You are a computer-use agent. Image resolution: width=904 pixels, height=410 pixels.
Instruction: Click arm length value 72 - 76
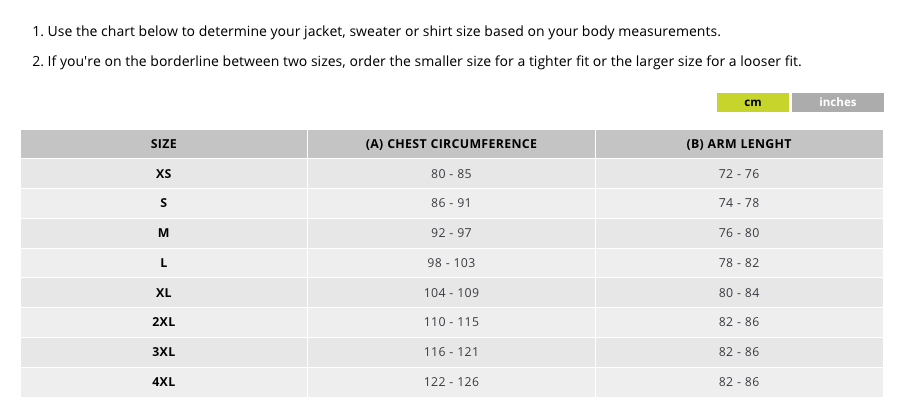click(x=738, y=173)
